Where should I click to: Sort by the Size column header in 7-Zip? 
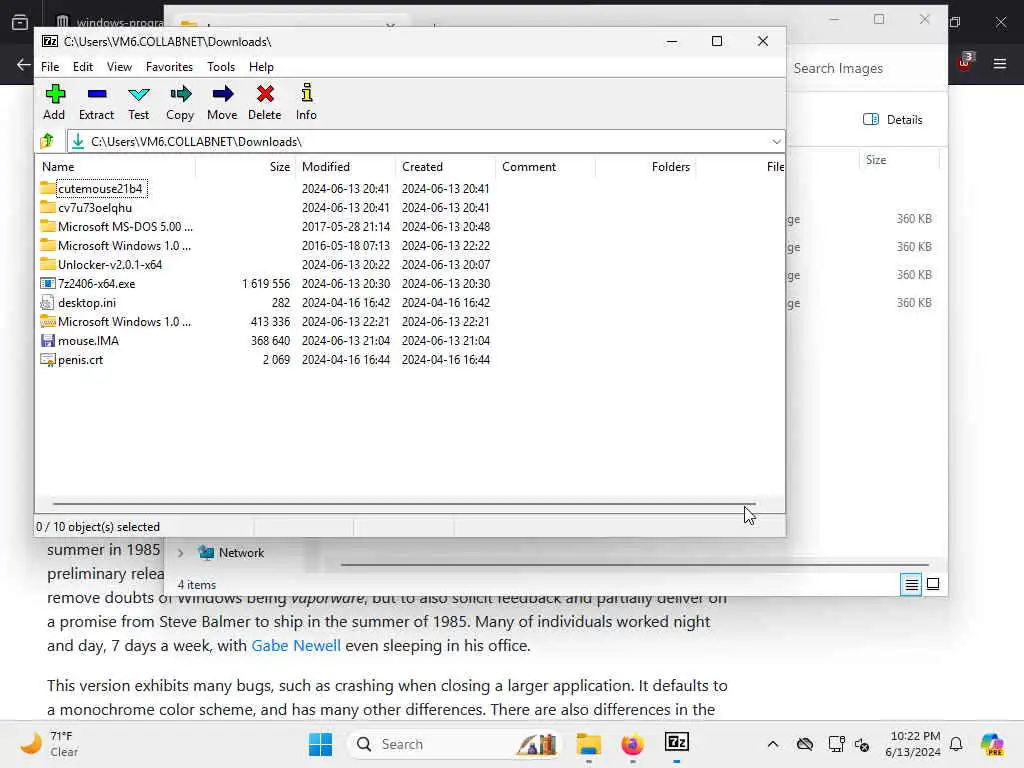coord(246,167)
